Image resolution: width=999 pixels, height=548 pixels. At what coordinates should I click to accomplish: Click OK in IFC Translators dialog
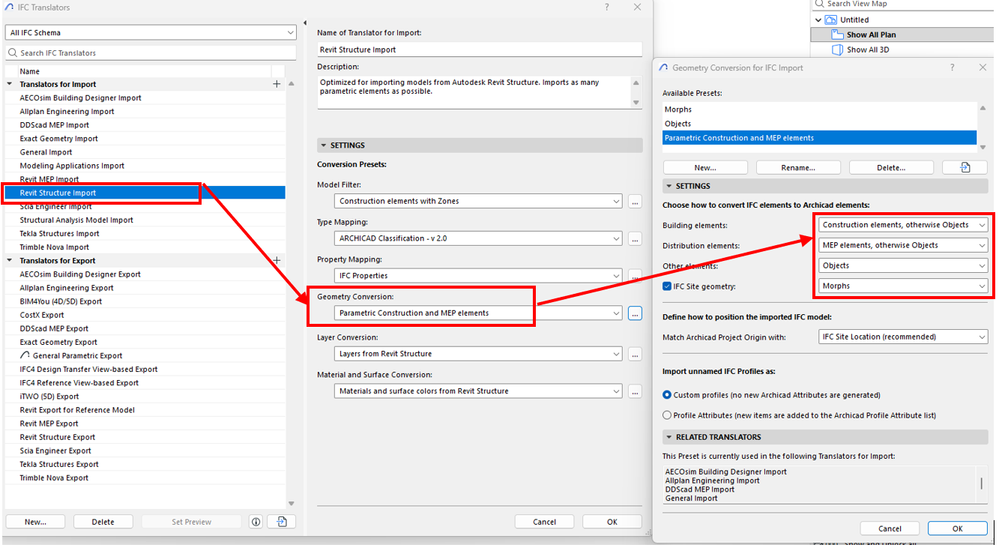point(612,522)
